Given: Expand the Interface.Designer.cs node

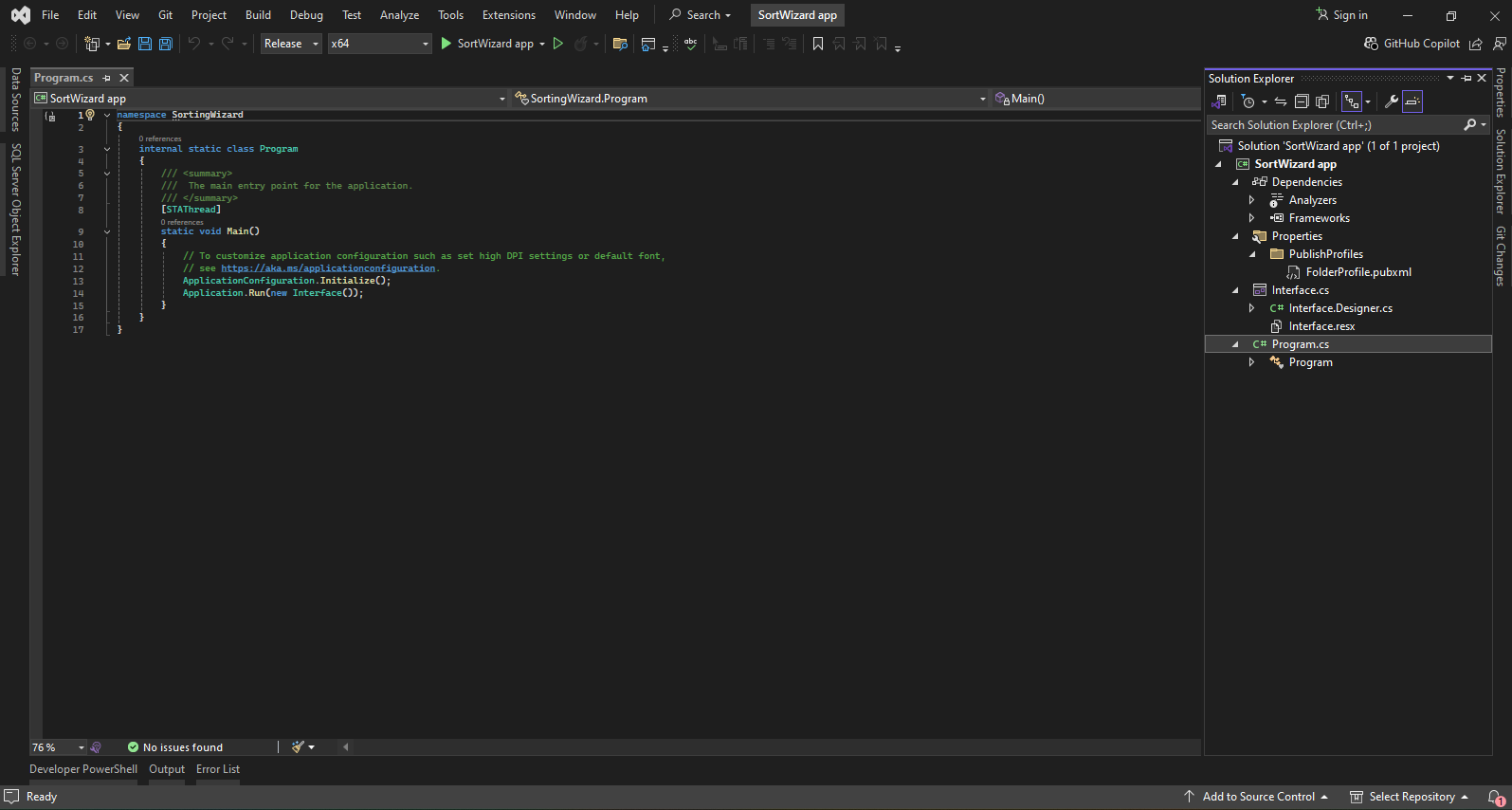Looking at the screenshot, I should pyautogui.click(x=1252, y=308).
